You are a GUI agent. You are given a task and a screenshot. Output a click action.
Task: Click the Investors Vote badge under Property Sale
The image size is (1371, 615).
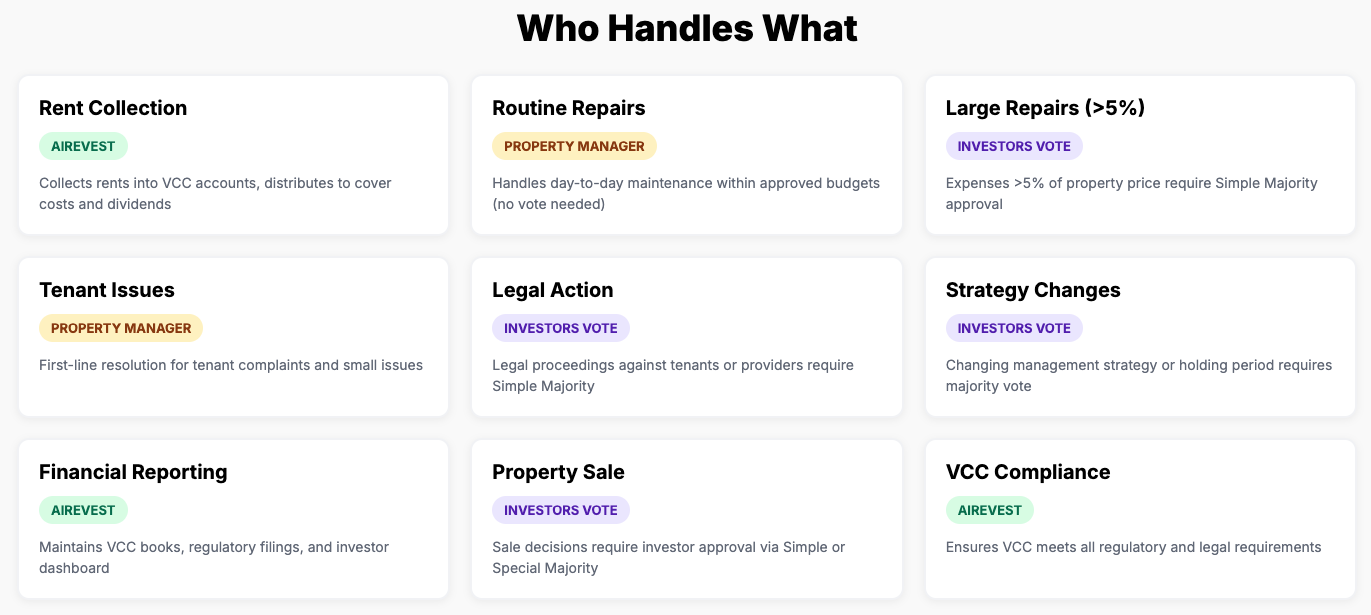(x=561, y=510)
